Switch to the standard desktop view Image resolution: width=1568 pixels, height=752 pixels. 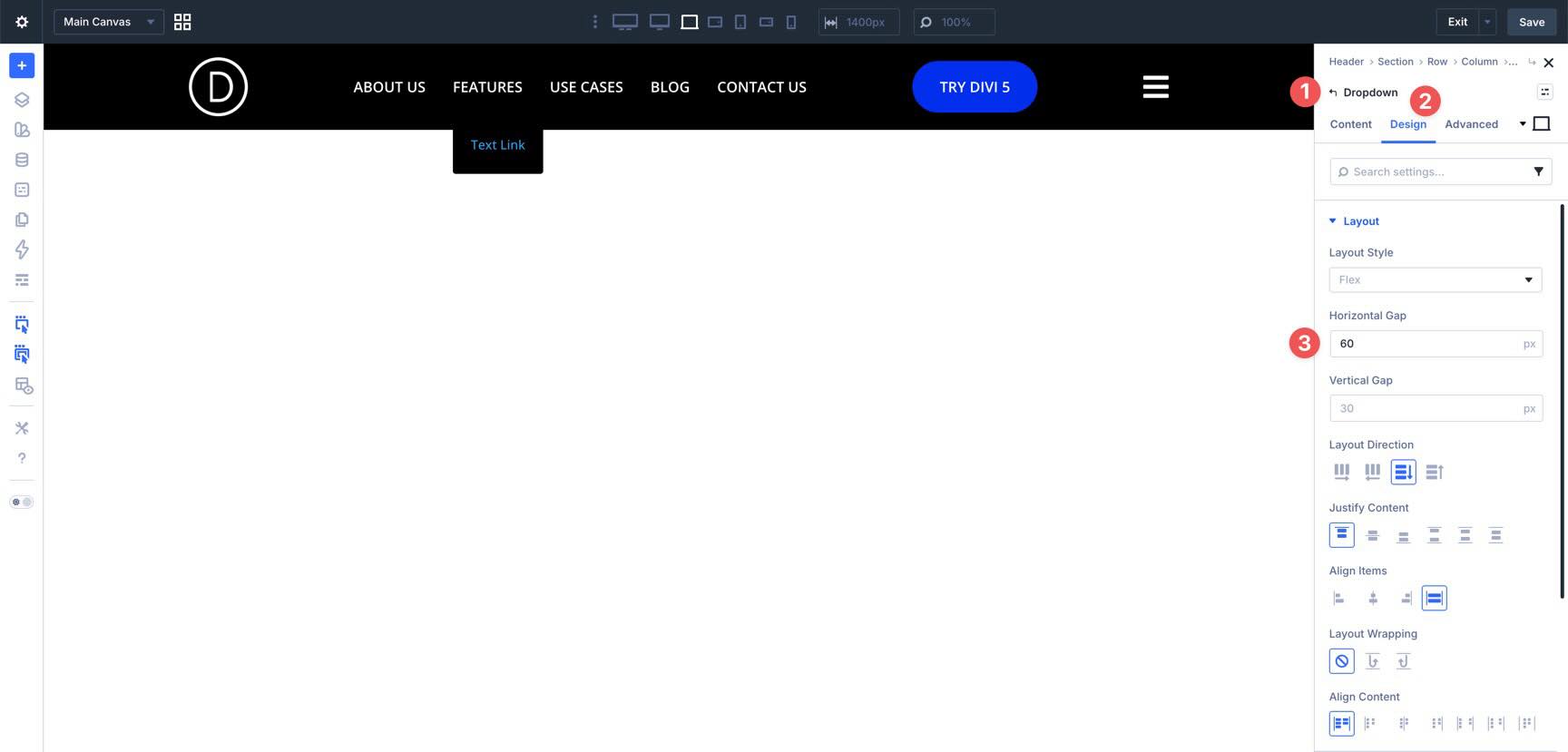pyautogui.click(x=660, y=22)
